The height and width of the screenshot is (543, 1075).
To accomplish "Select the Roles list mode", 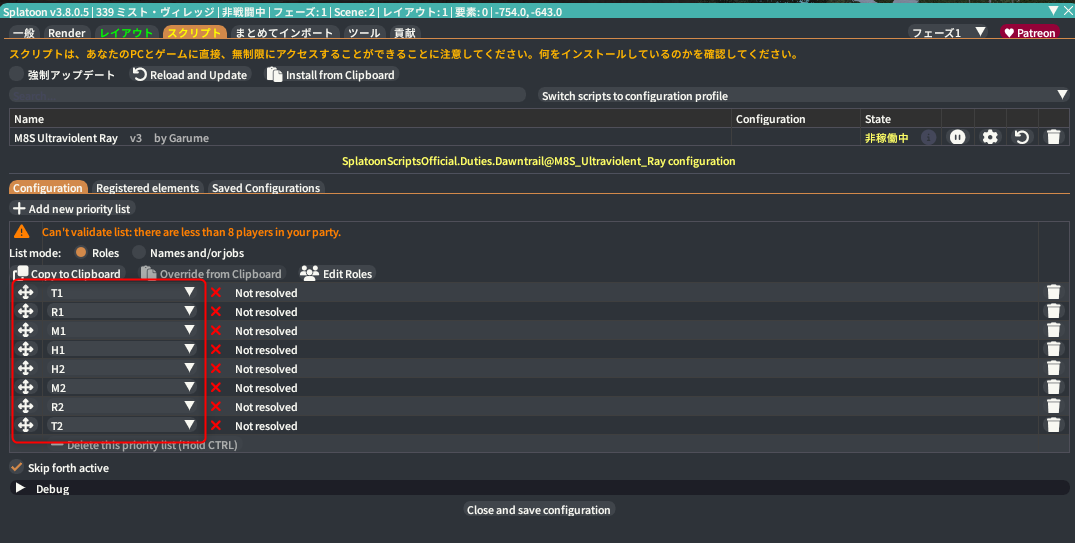I will click(x=81, y=252).
